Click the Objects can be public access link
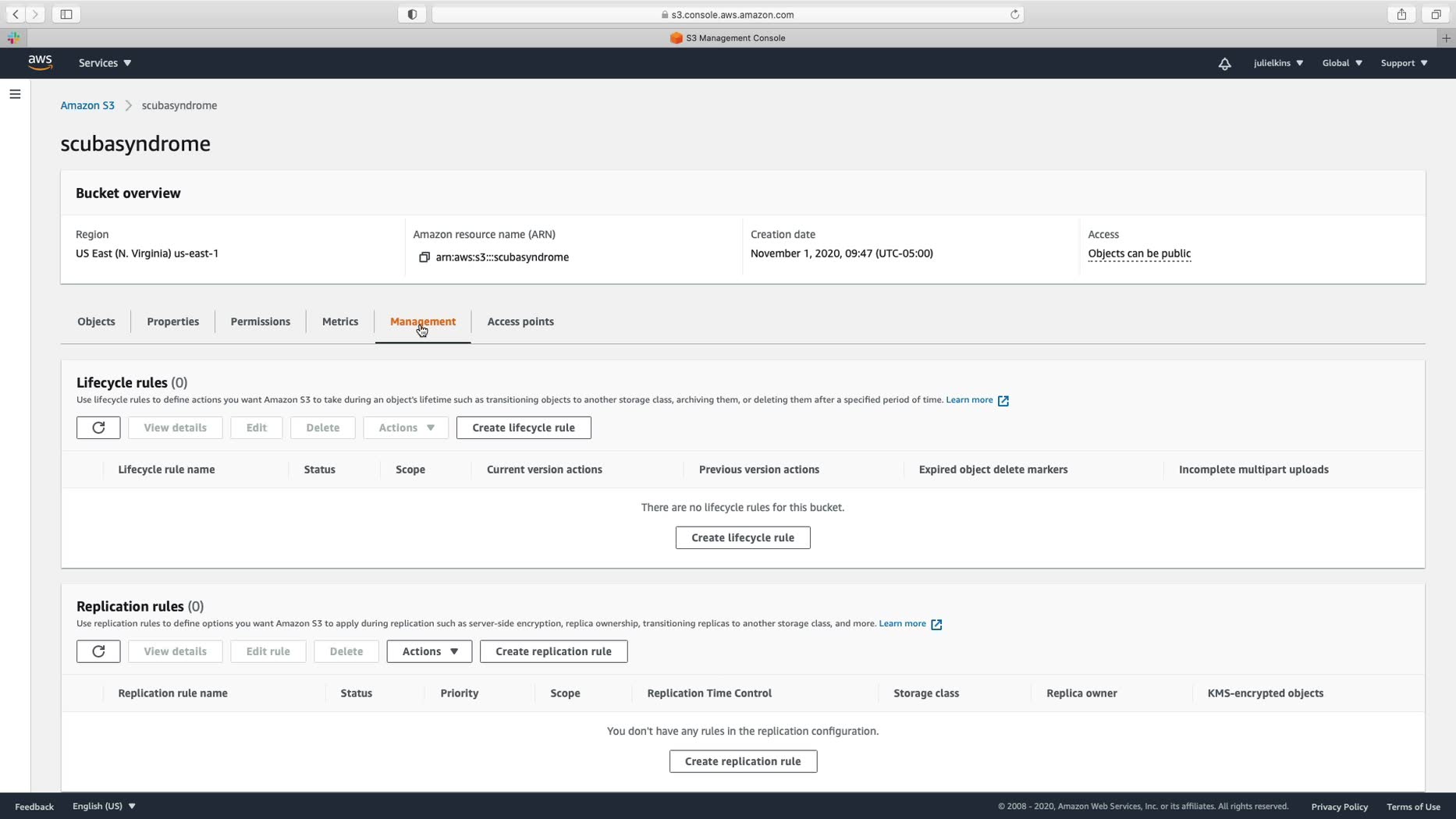This screenshot has height=819, width=1456. pyautogui.click(x=1139, y=253)
